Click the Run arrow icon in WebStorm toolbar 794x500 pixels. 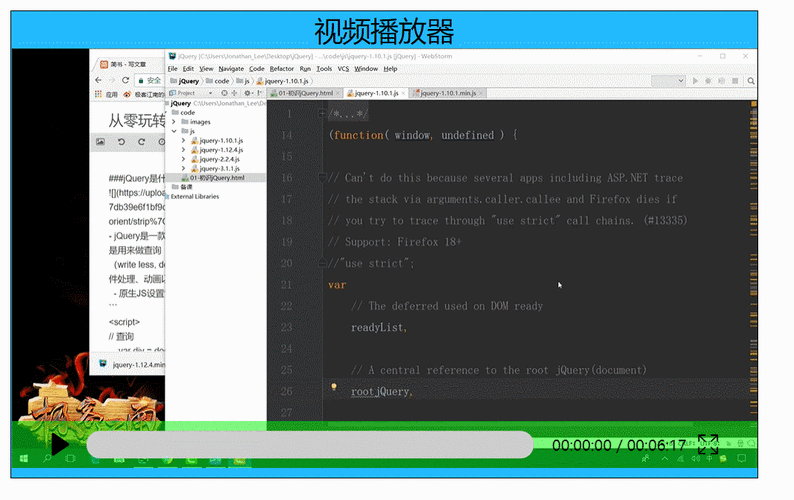click(x=695, y=81)
